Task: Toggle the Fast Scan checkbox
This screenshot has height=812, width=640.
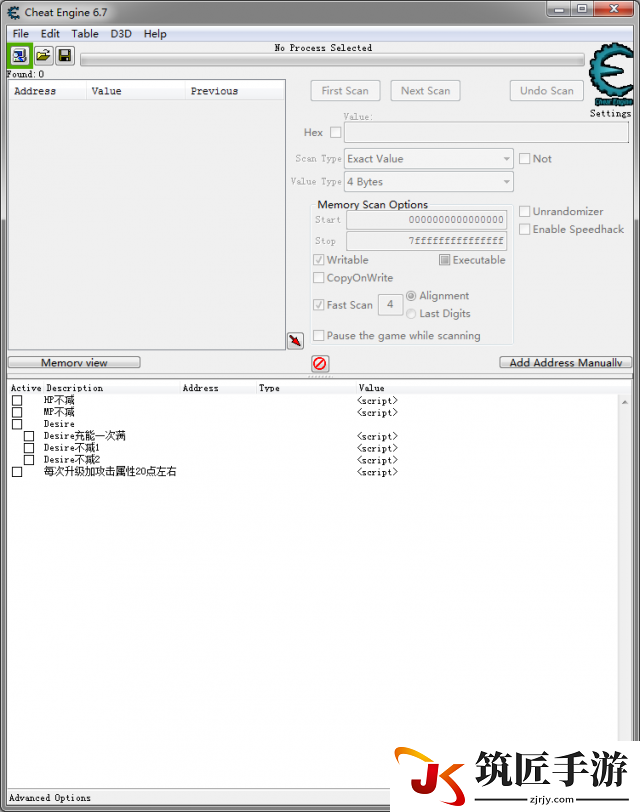Action: tap(318, 304)
